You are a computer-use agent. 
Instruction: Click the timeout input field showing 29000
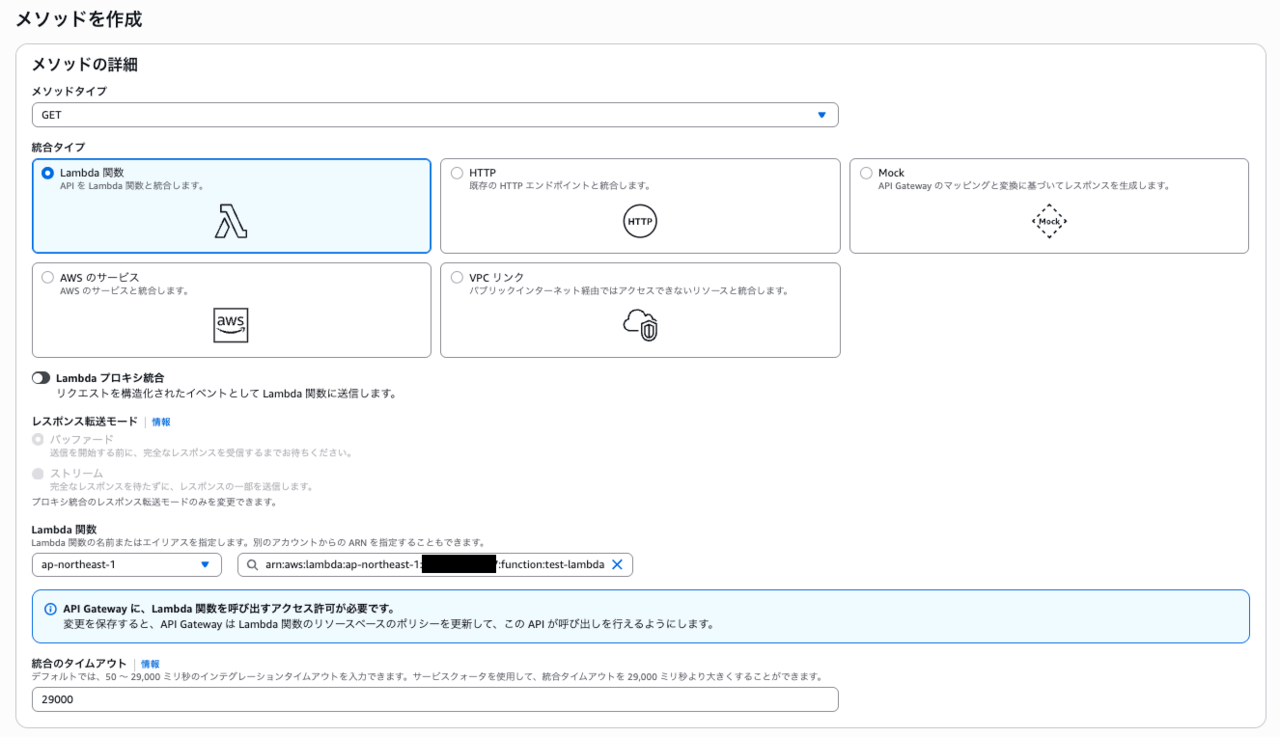coord(435,700)
